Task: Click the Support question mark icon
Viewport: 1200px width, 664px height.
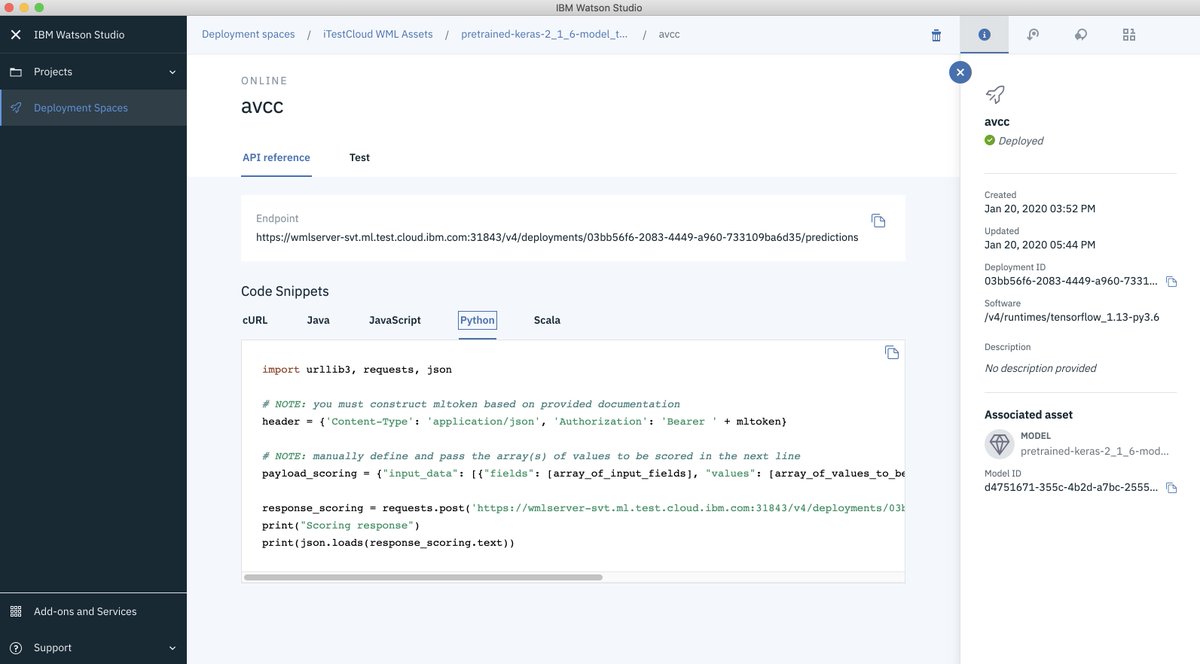Action: (15, 648)
